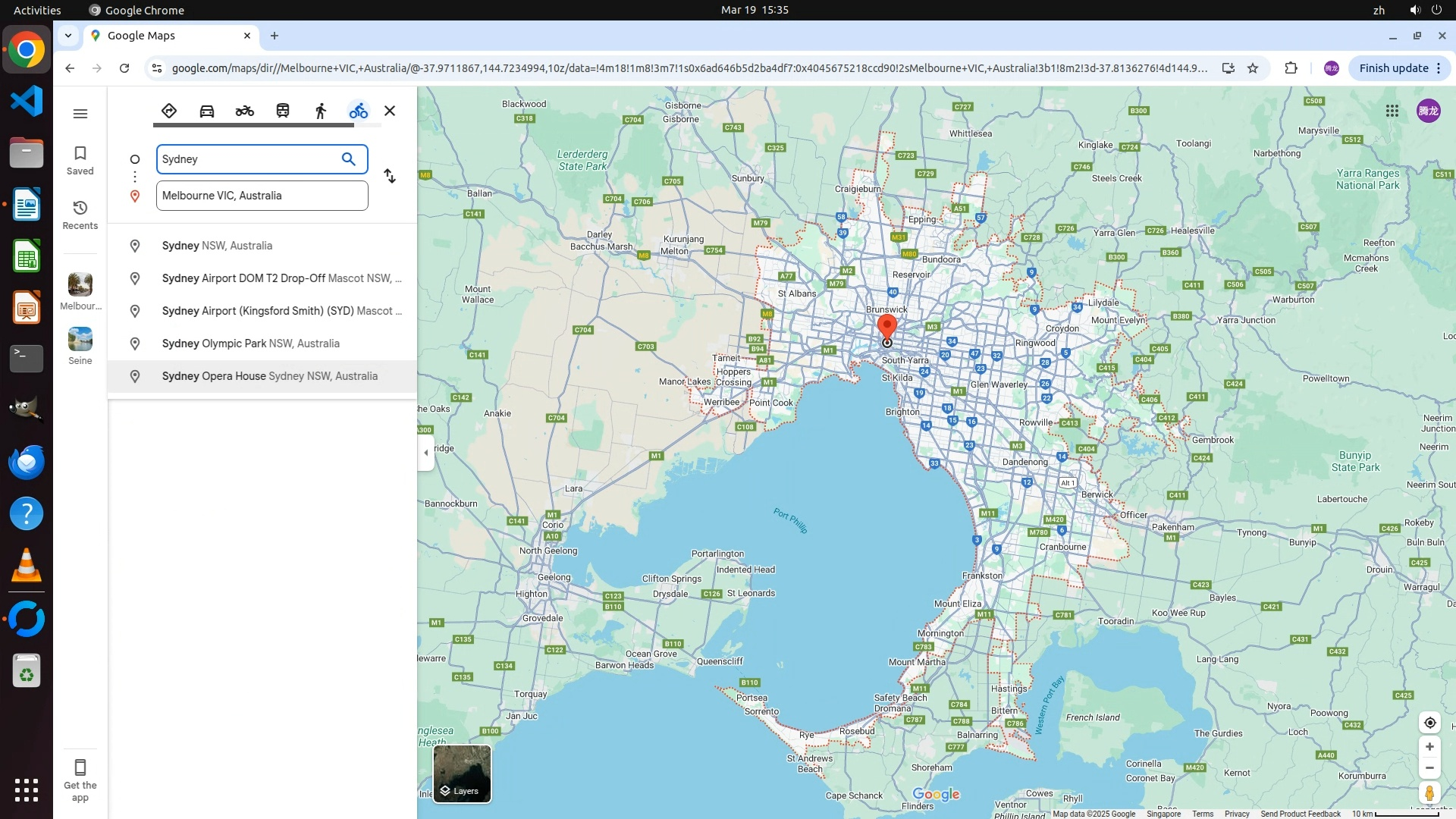This screenshot has height=819, width=1456.
Task: Open the hamburger main menu
Action: click(x=80, y=114)
